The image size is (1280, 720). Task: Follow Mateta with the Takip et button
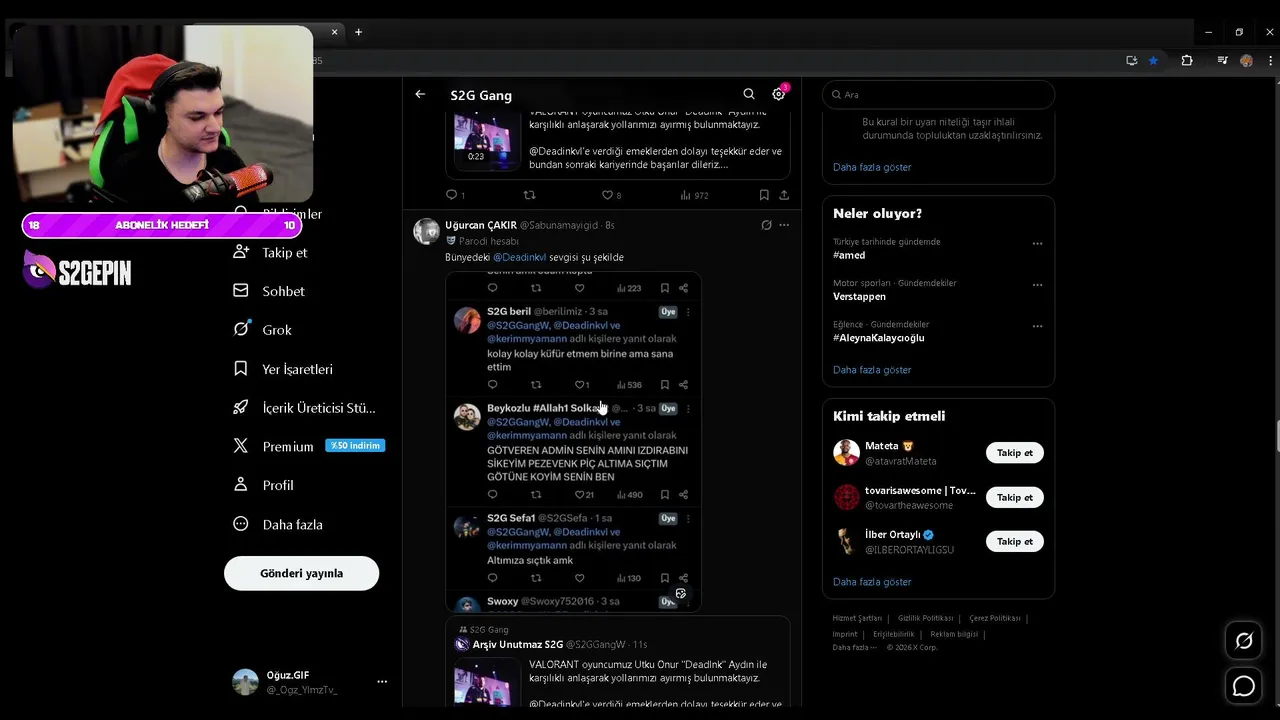[x=1014, y=453]
